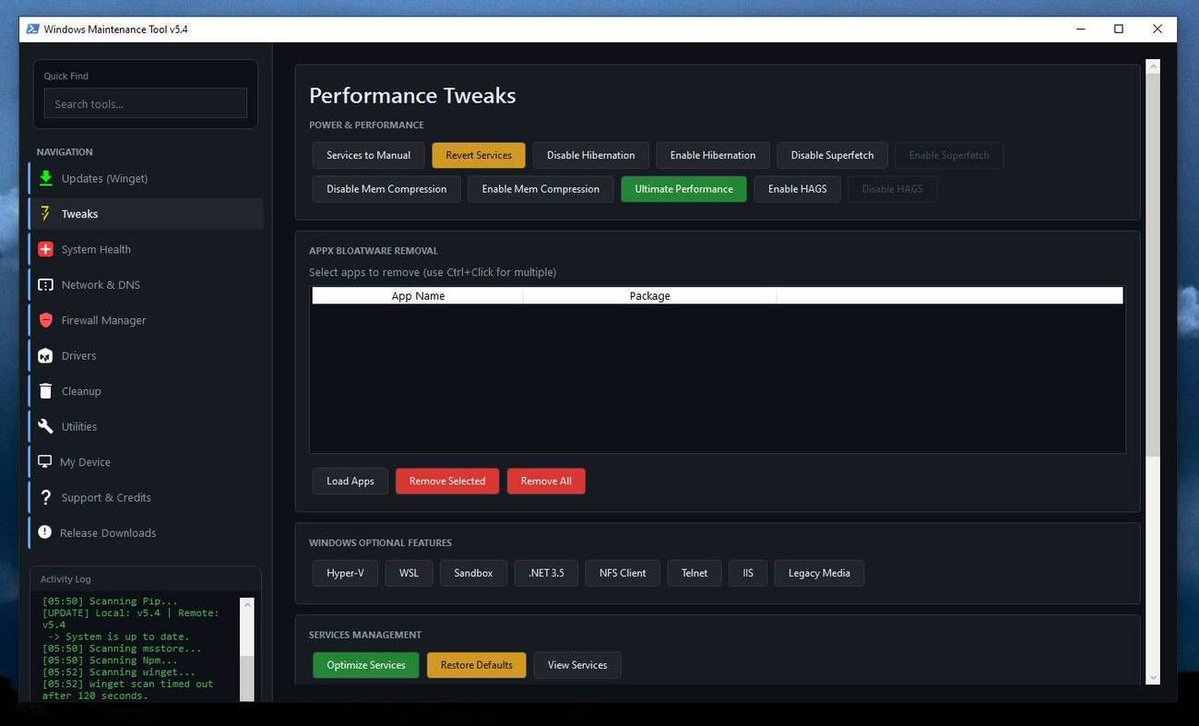Click the exclamation Release Downloads icon
The height and width of the screenshot is (726, 1199).
[45, 532]
